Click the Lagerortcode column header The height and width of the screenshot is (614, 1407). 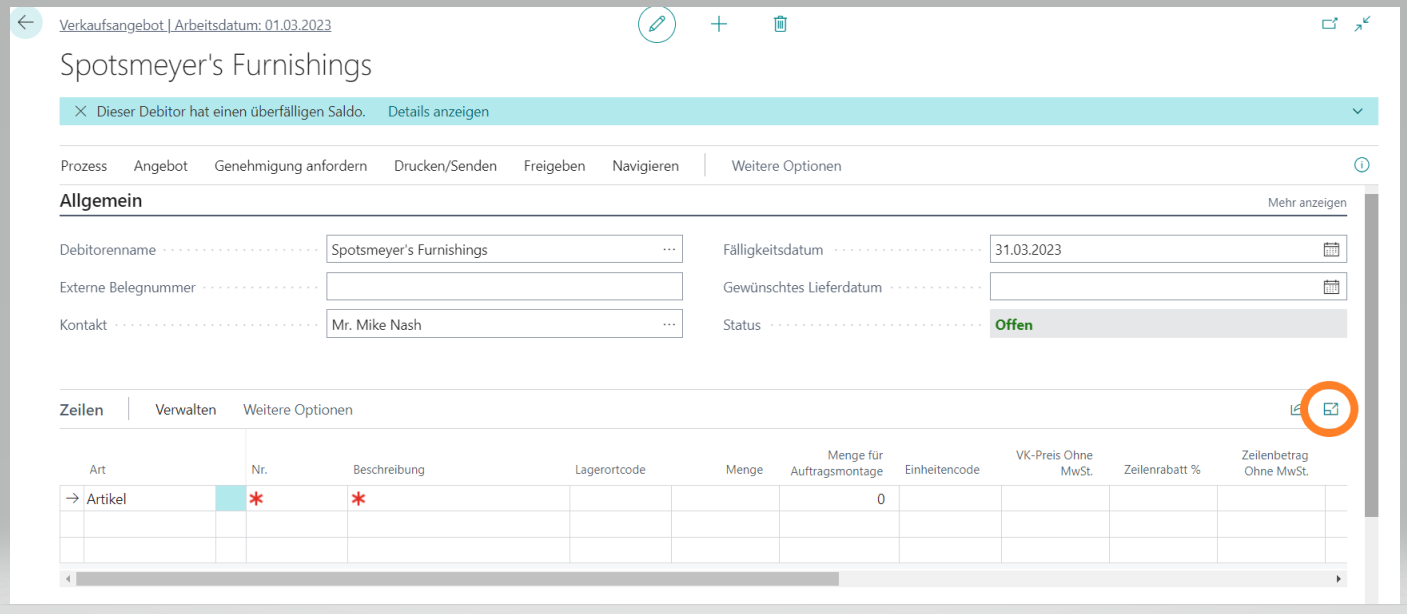pos(610,470)
